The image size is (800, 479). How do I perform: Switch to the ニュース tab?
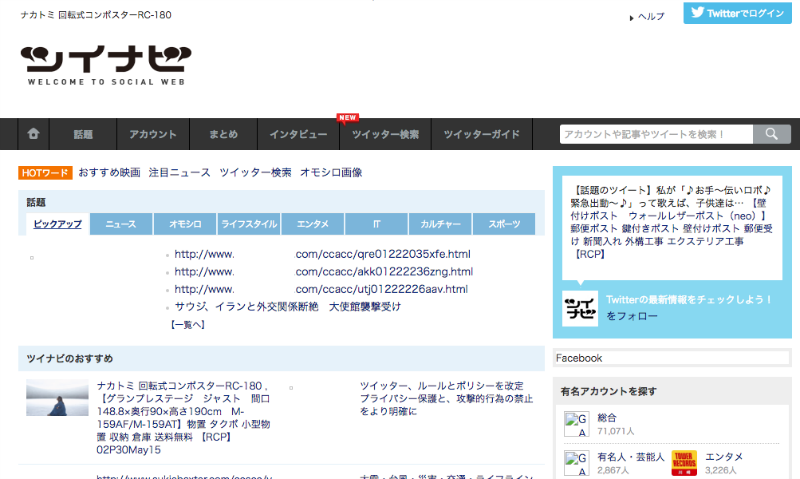pyautogui.click(x=121, y=224)
